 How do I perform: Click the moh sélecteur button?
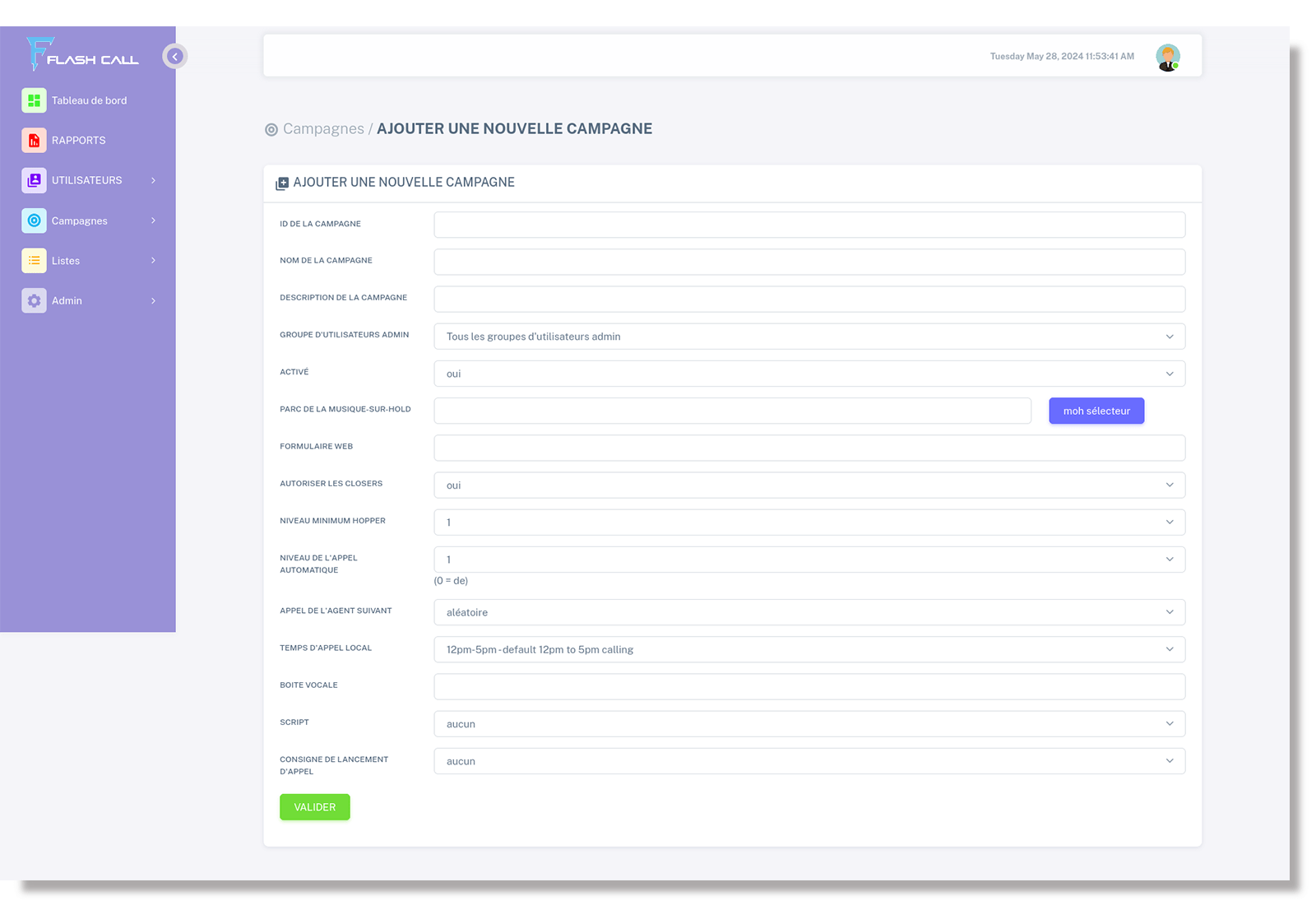[1096, 411]
